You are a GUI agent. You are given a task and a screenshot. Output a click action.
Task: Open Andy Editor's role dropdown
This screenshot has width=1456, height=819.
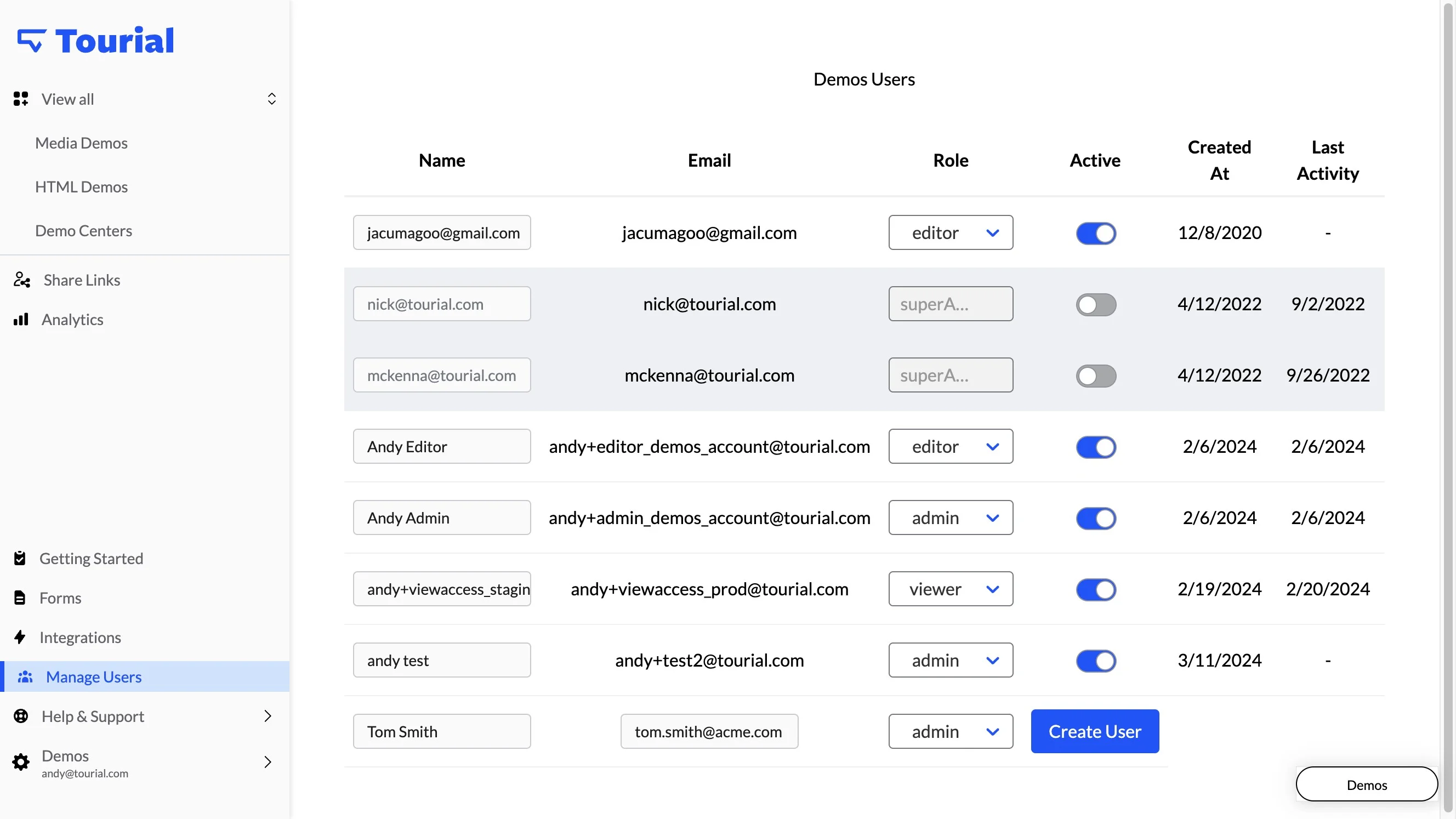(951, 447)
